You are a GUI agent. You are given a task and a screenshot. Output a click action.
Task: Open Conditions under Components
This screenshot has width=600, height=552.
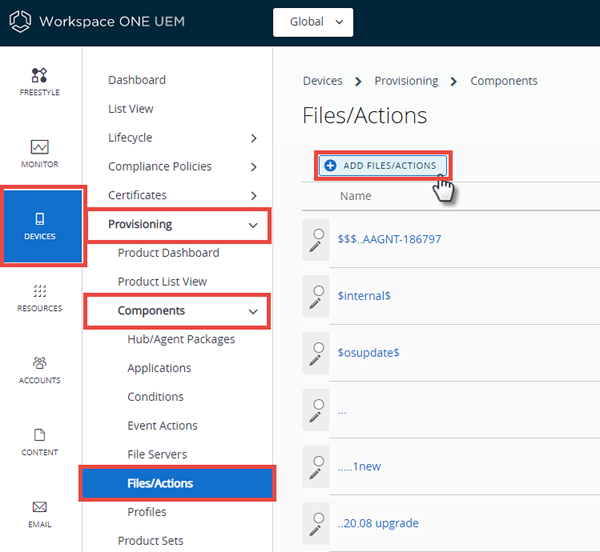pos(155,397)
